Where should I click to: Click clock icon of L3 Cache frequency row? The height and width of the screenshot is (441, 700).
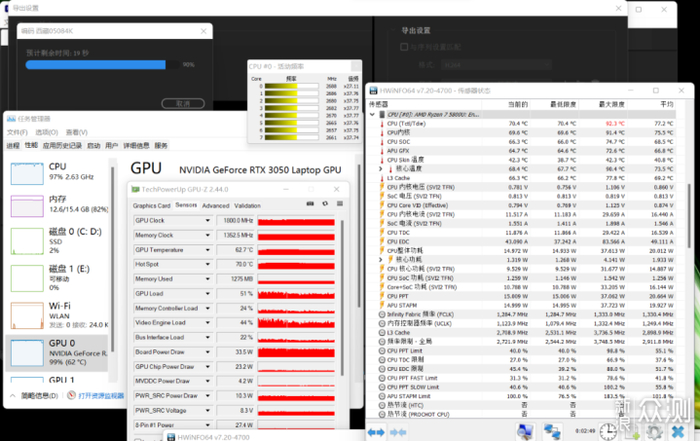click(382, 333)
